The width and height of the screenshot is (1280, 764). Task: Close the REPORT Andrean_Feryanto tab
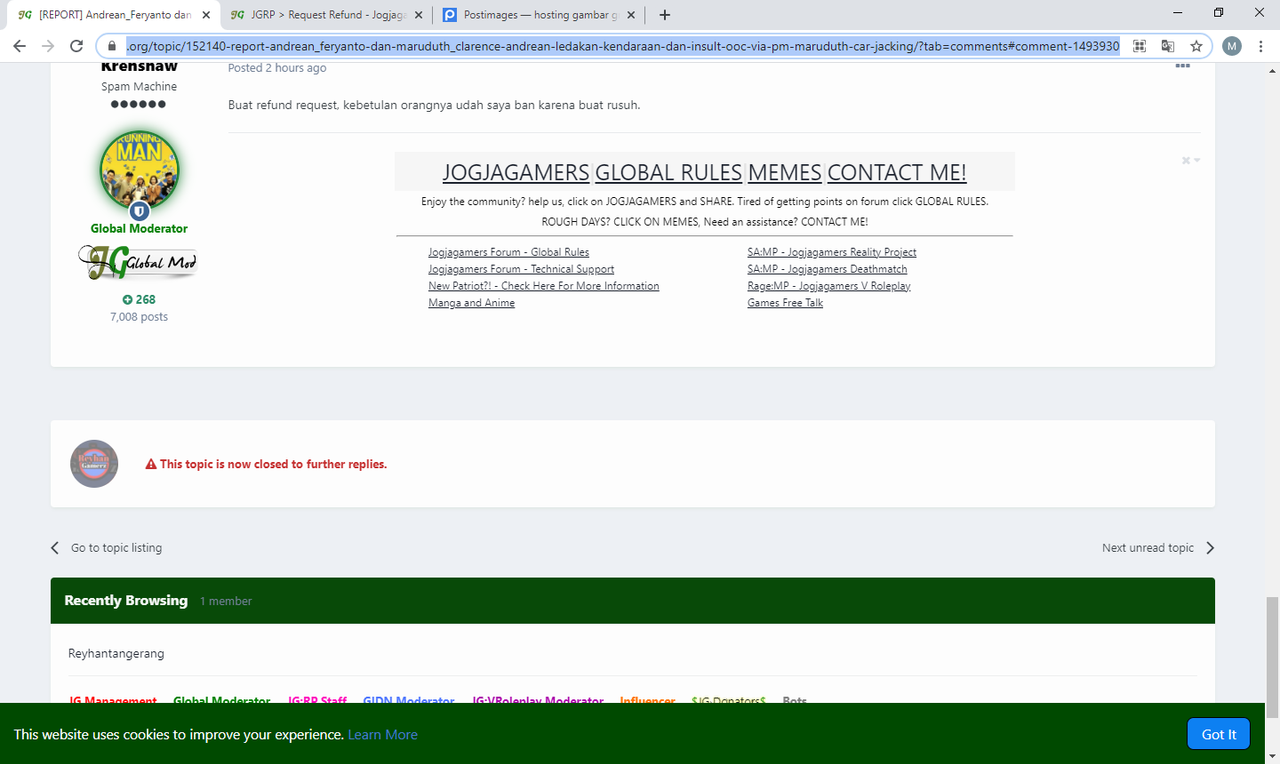(x=205, y=15)
